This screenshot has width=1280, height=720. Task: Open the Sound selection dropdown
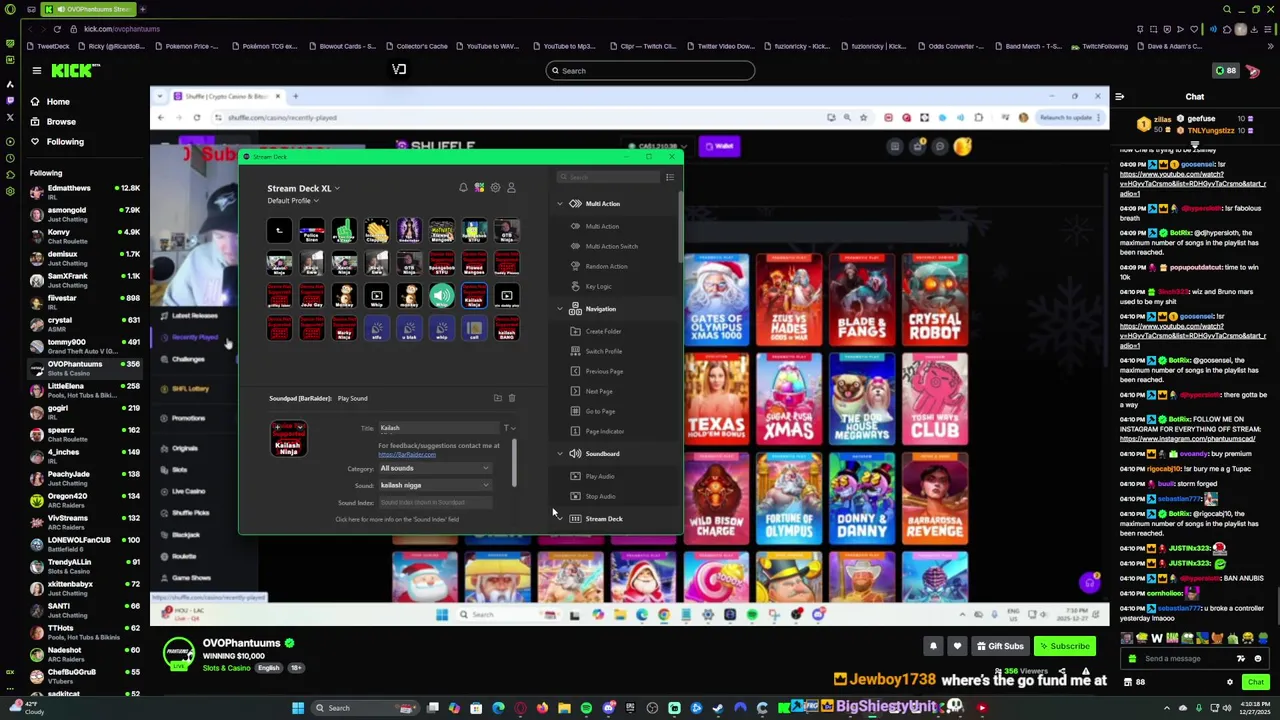pyautogui.click(x=434, y=485)
